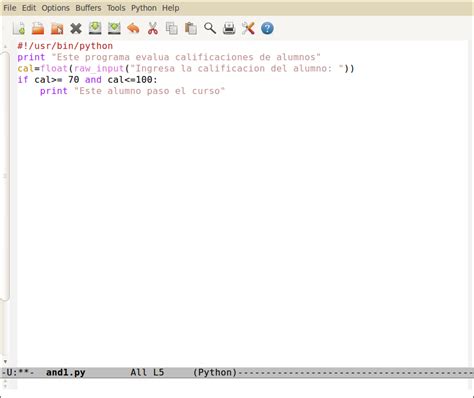Click the scrollbar down arrow at bottom left
This screenshot has width=474, height=398.
click(x=5, y=362)
